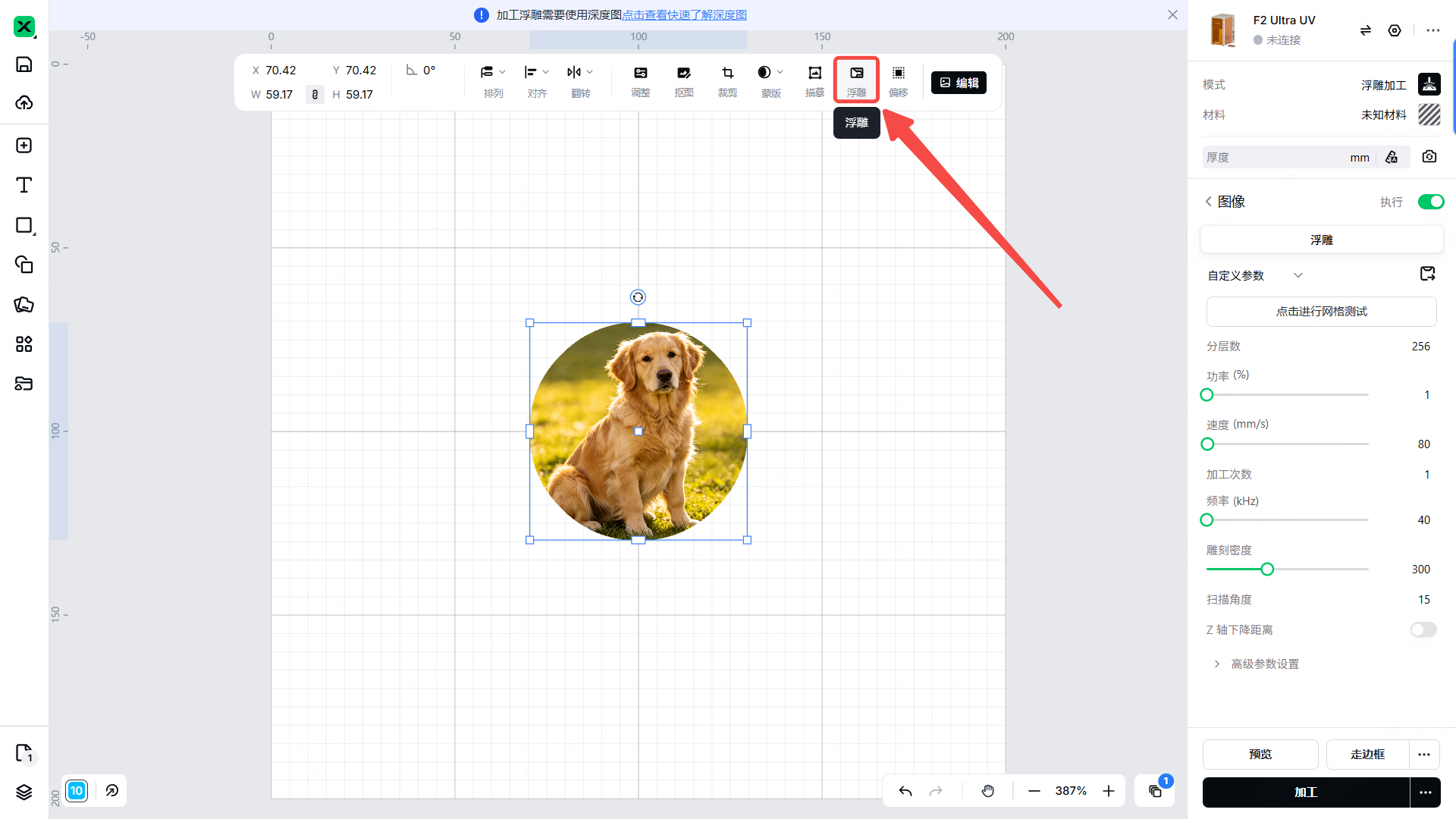1456x819 pixels.
Task: Click the 描摹 trace image tool
Action: pyautogui.click(x=814, y=80)
